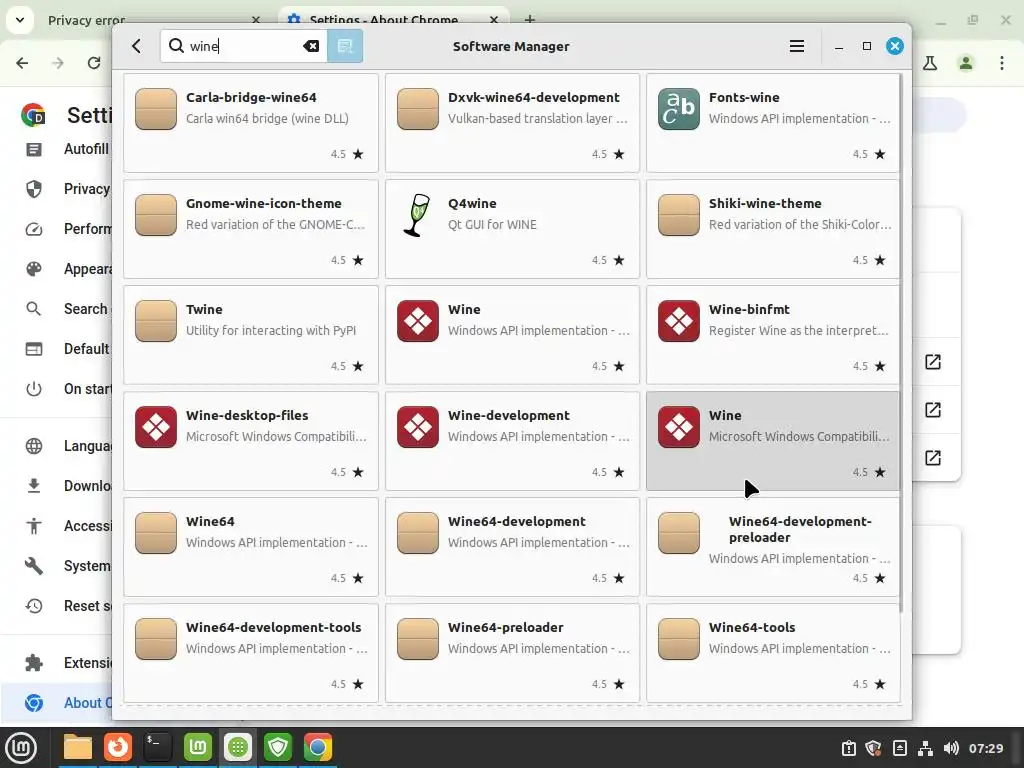Open Carla-bridge-wine64 package

point(251,123)
